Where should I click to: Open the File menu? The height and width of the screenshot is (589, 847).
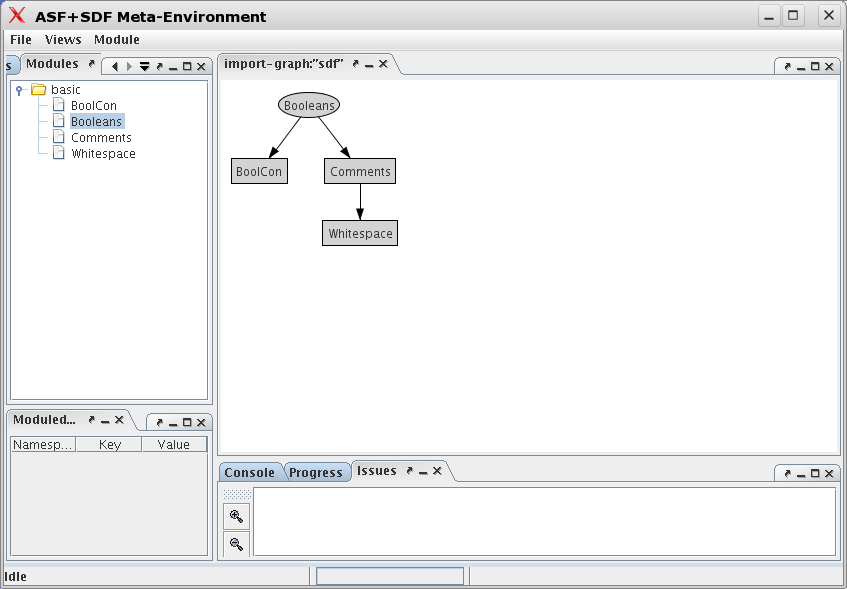21,40
